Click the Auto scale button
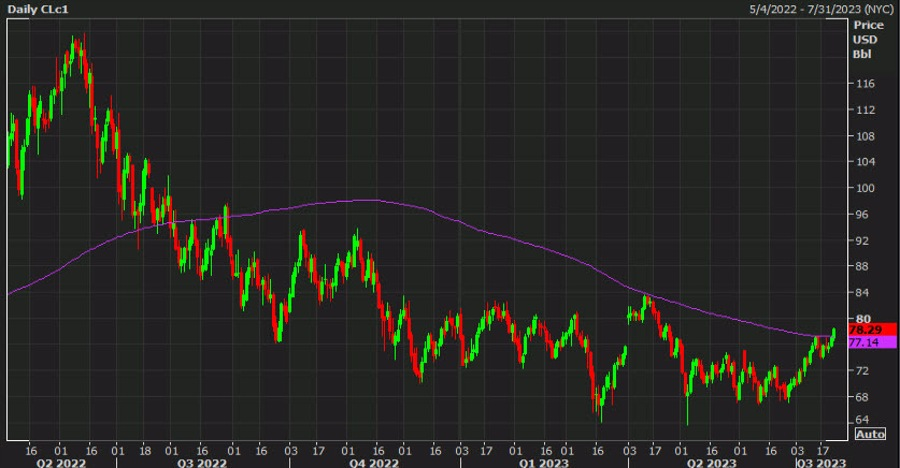The width and height of the screenshot is (900, 468). click(x=871, y=433)
